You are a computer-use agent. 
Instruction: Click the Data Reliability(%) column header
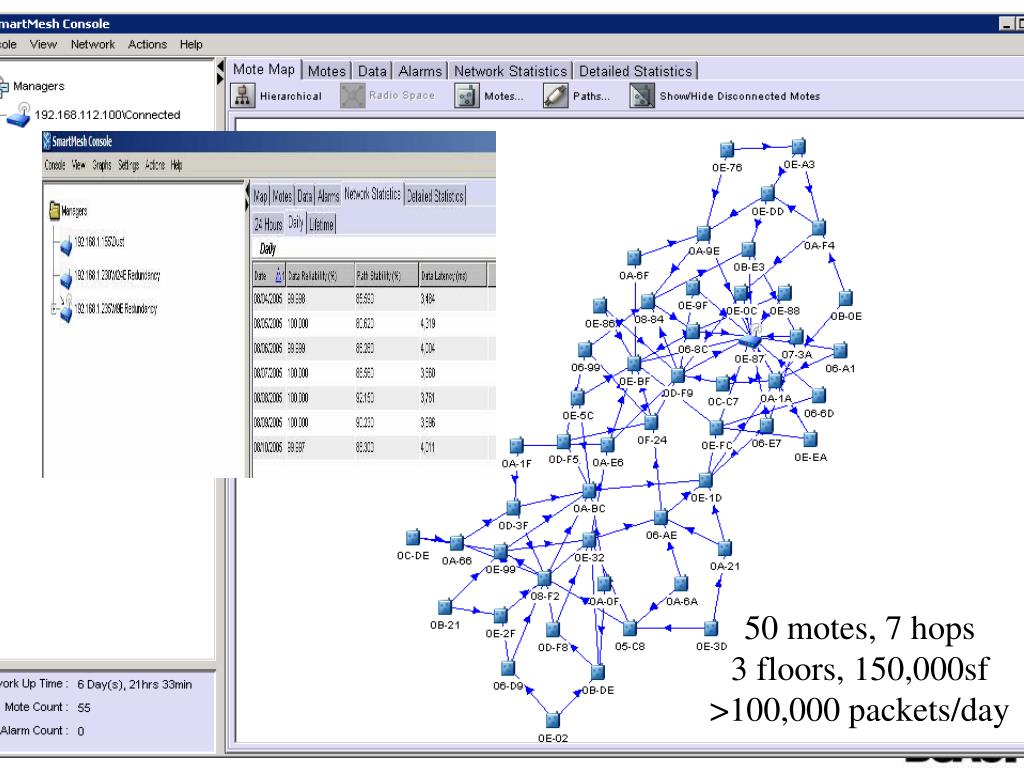[x=320, y=276]
